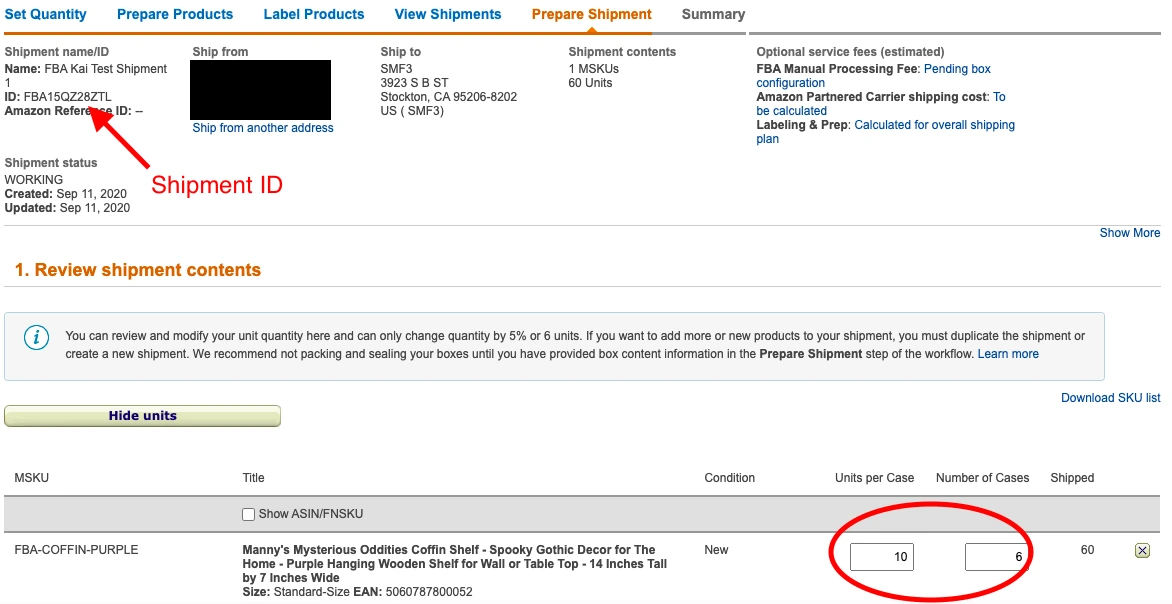Click Ship from another address link
This screenshot has height=604, width=1172.
click(x=263, y=128)
